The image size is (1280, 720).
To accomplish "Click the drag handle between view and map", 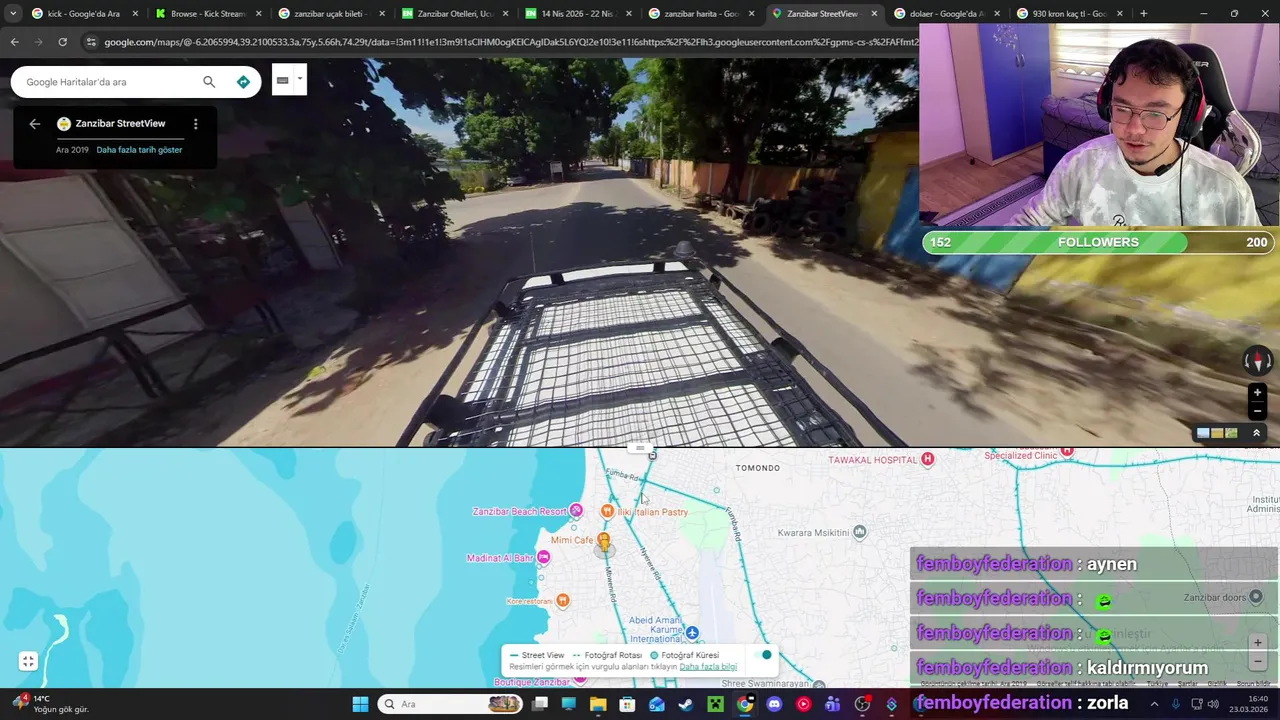I will (x=640, y=448).
